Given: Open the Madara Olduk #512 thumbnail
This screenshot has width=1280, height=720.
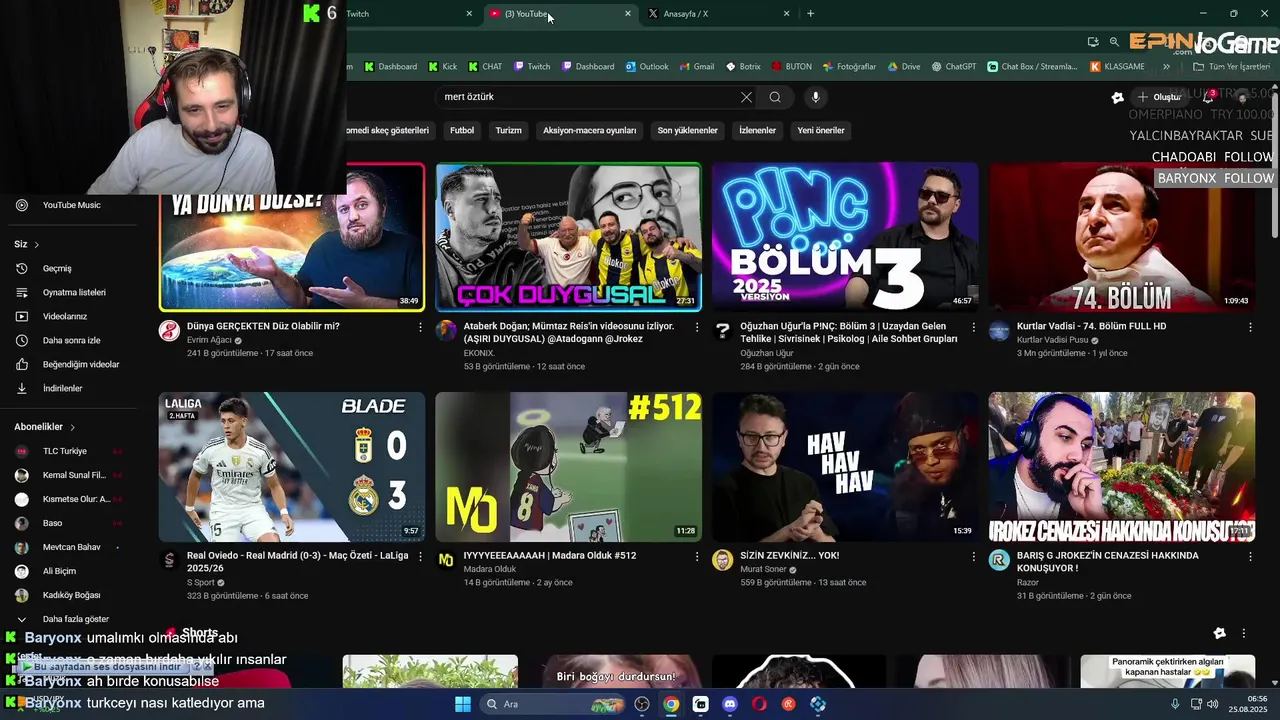Looking at the screenshot, I should pos(568,467).
